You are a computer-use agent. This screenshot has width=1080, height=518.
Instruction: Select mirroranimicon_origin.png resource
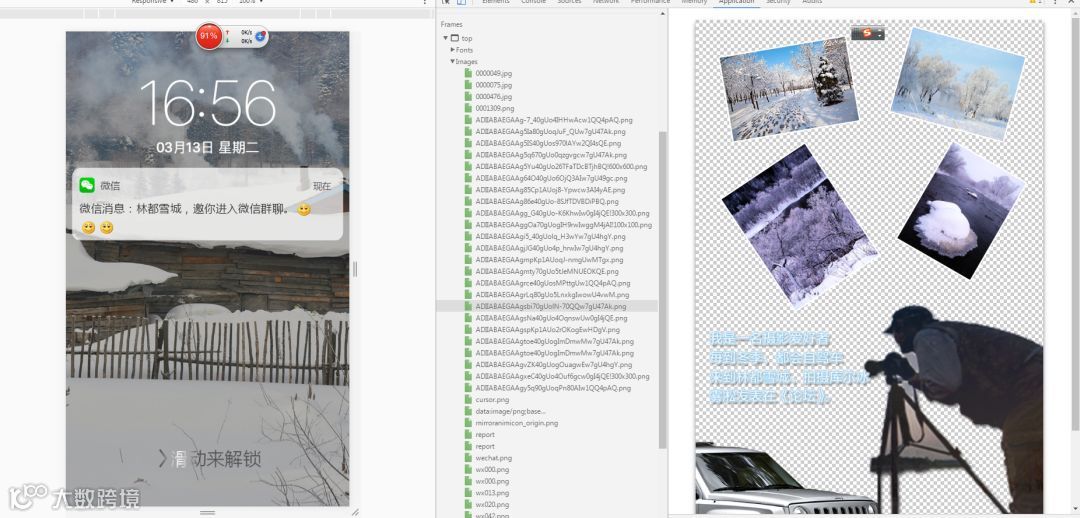tap(517, 423)
